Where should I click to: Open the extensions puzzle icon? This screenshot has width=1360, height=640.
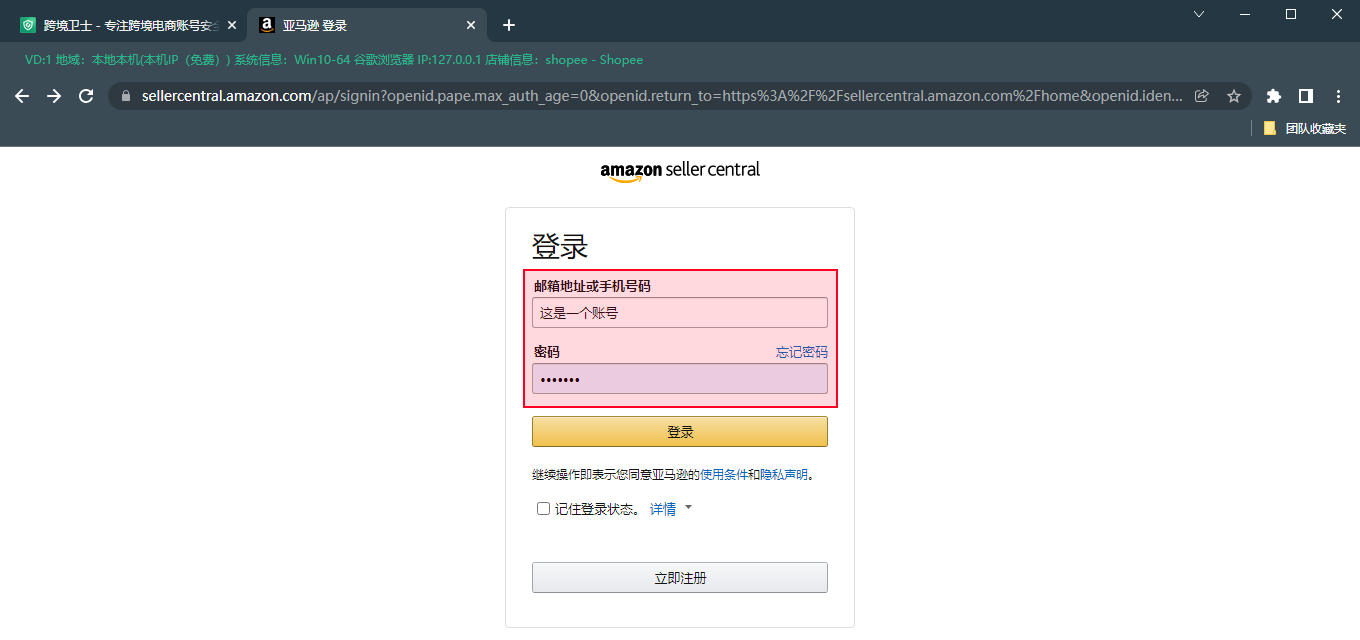coord(1273,96)
